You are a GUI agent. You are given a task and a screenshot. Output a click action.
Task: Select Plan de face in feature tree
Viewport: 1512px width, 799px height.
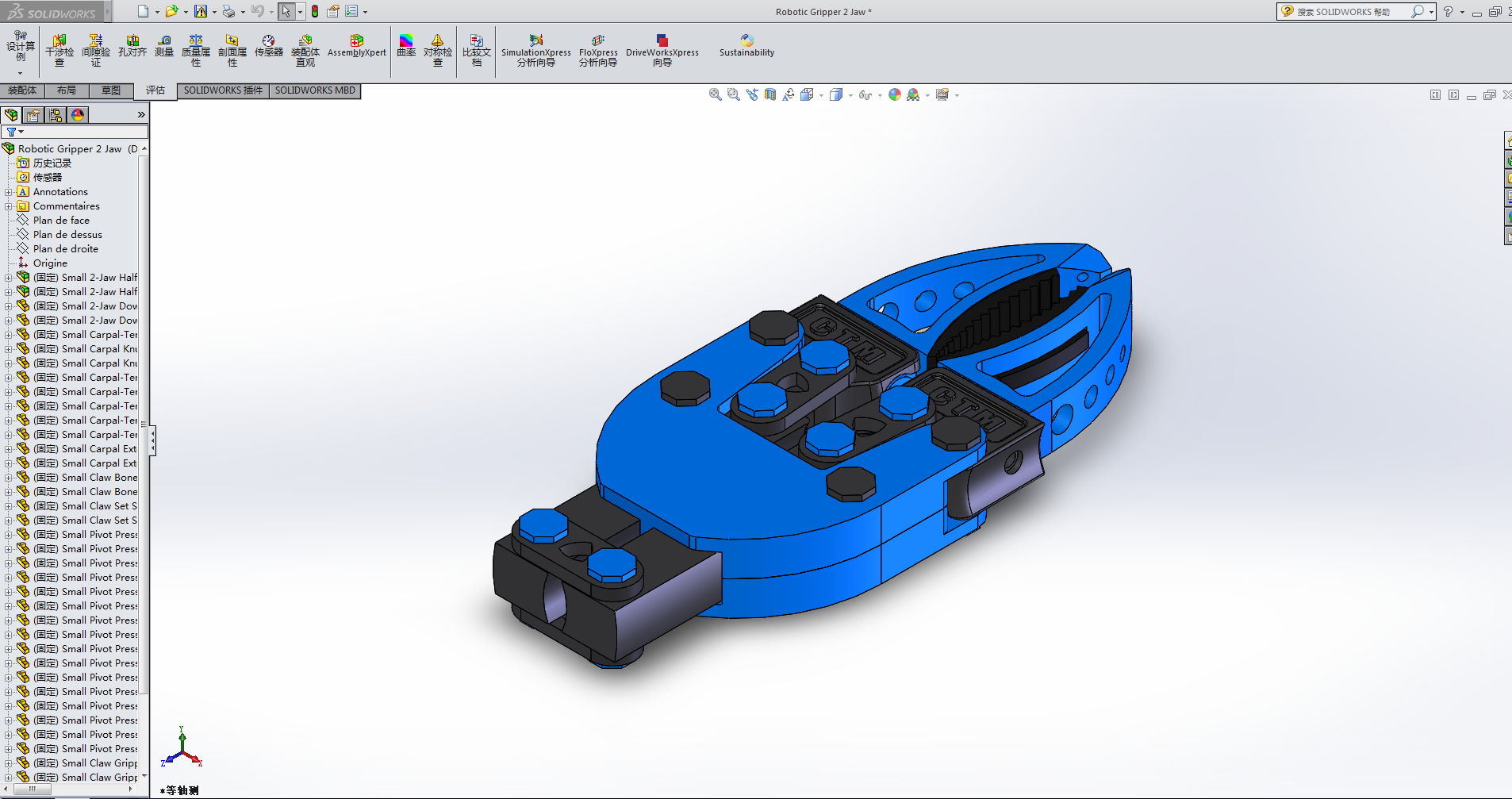point(61,221)
